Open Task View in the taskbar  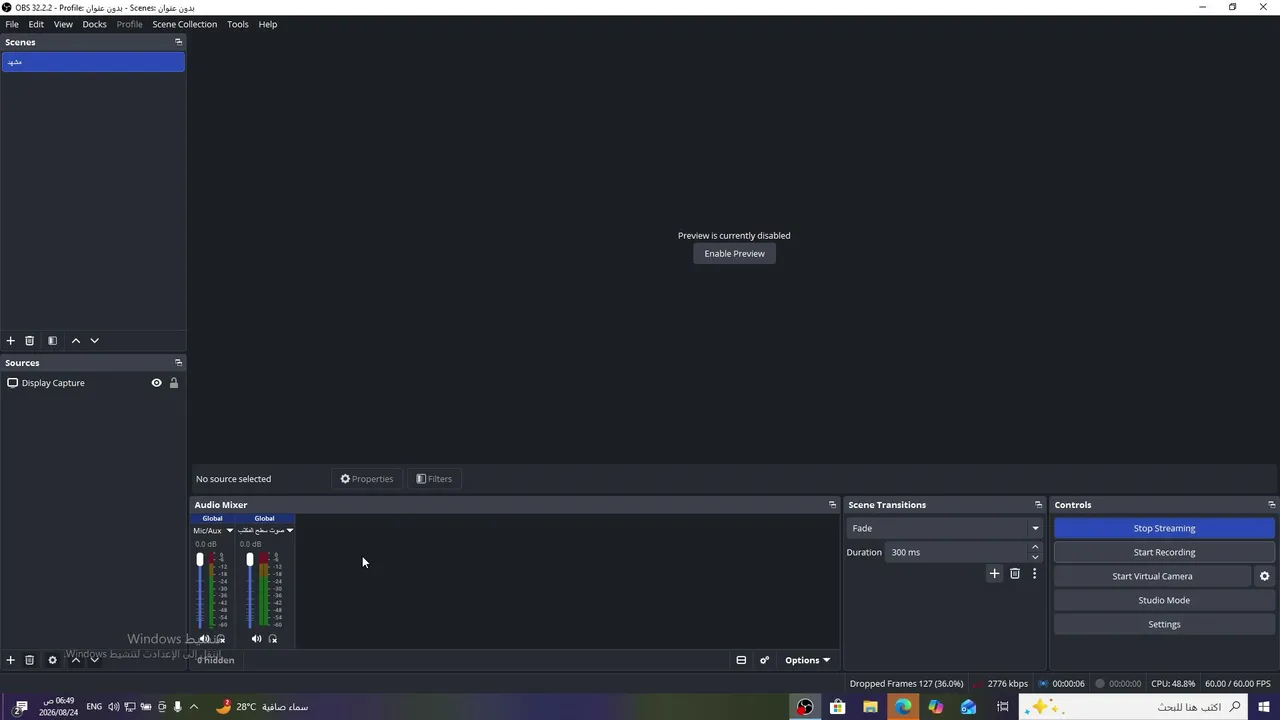click(1002, 707)
